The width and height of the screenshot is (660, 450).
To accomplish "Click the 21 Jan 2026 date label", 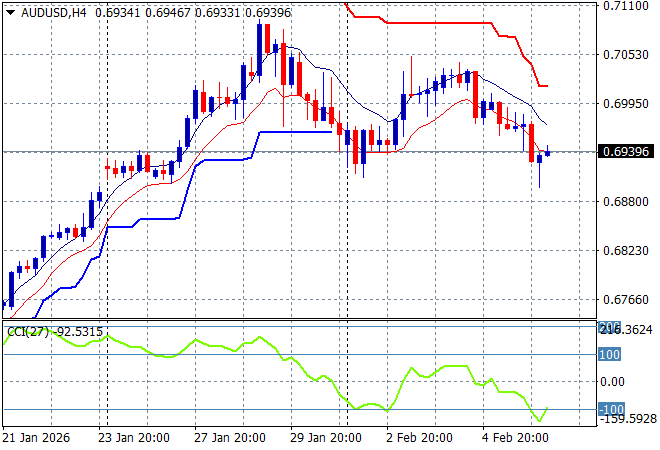I will [36, 438].
